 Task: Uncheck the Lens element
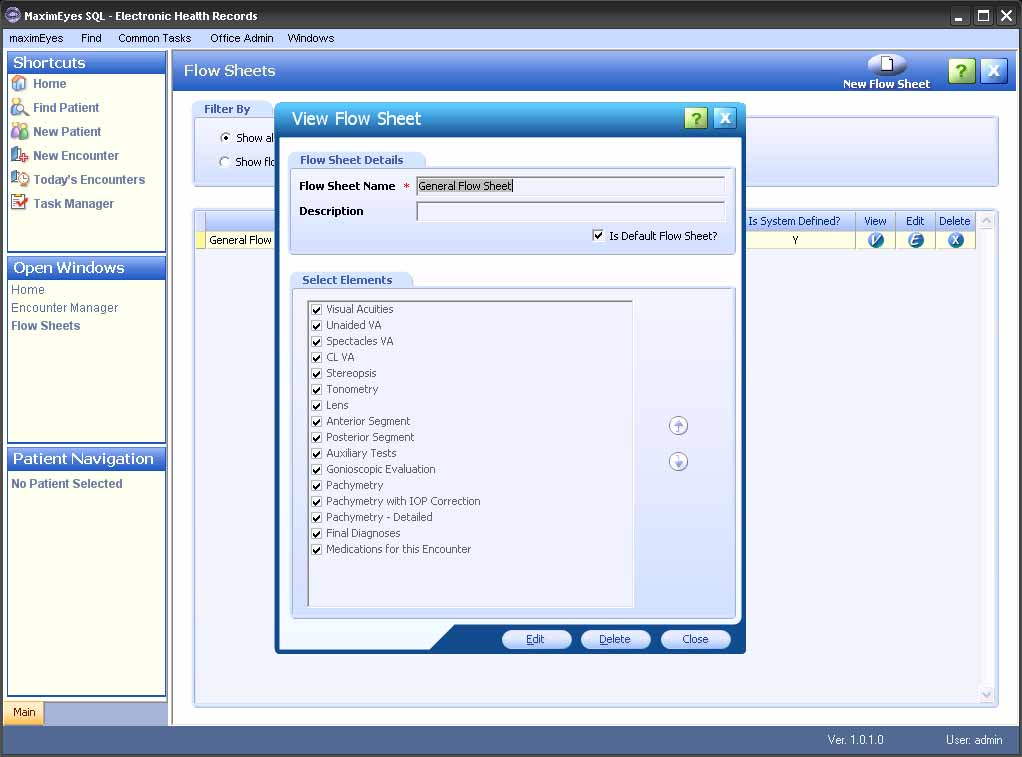pyautogui.click(x=317, y=406)
